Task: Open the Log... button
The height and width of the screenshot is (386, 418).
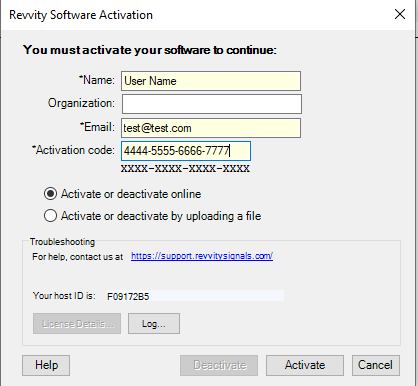Action: (154, 323)
